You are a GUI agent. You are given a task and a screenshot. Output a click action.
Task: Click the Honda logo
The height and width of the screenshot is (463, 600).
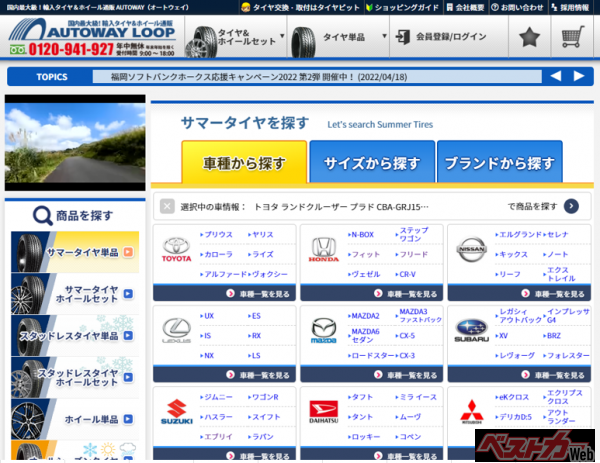[323, 249]
